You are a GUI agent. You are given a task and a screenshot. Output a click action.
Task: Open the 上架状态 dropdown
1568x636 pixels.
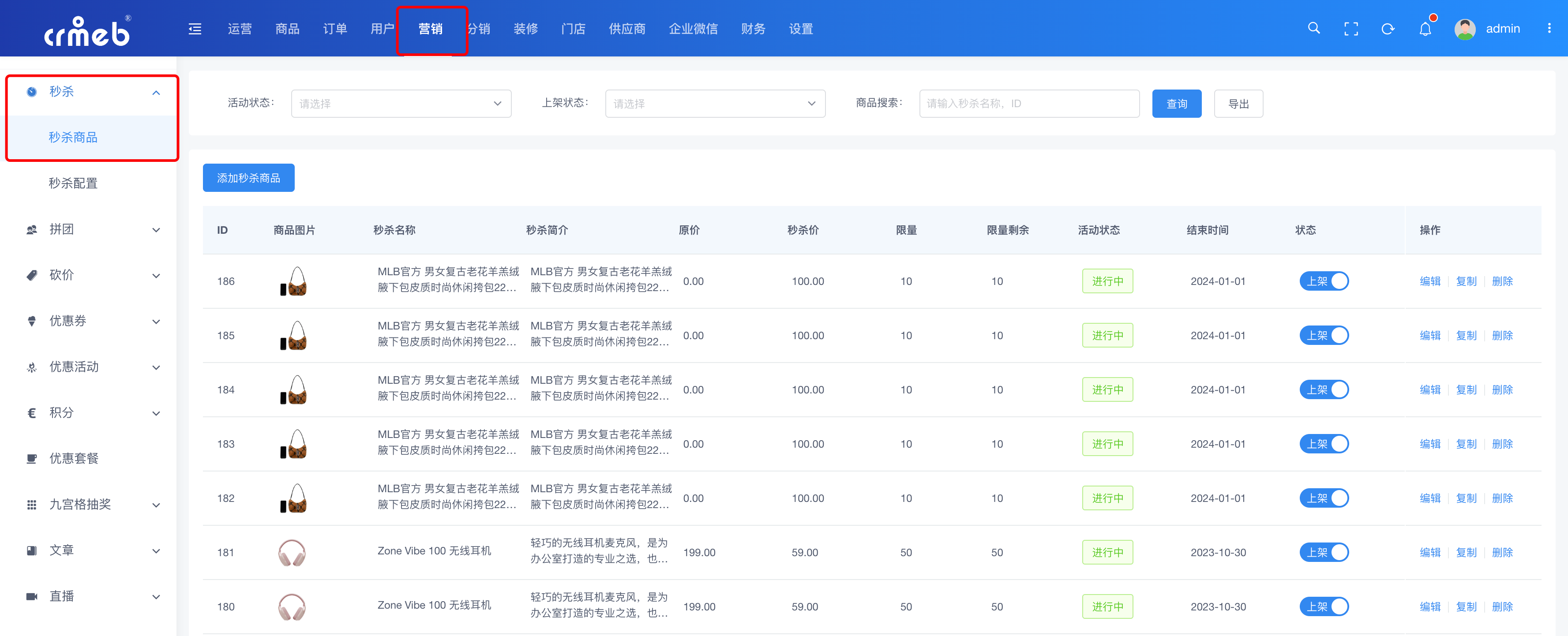coord(715,104)
